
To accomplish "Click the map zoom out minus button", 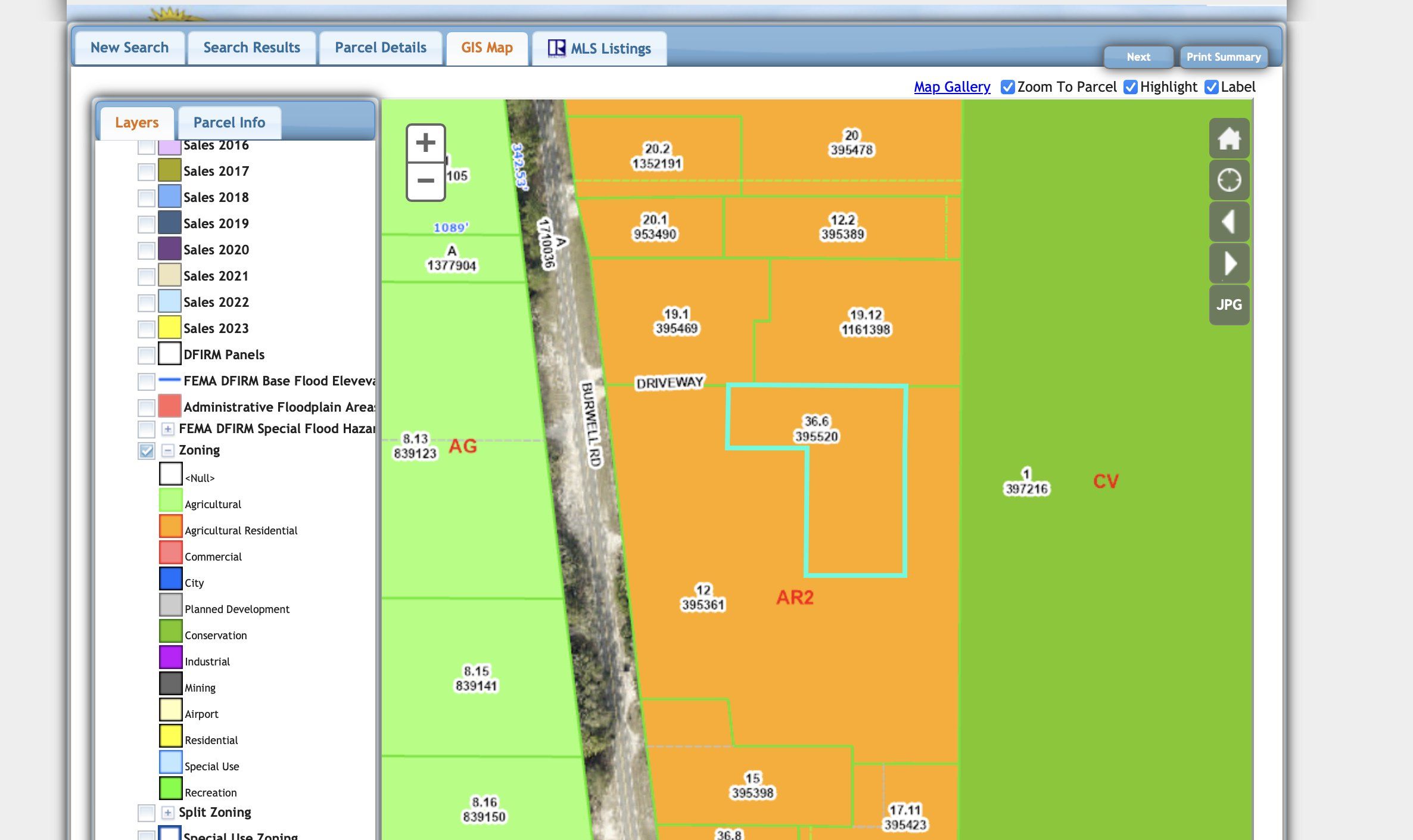I will pyautogui.click(x=425, y=181).
